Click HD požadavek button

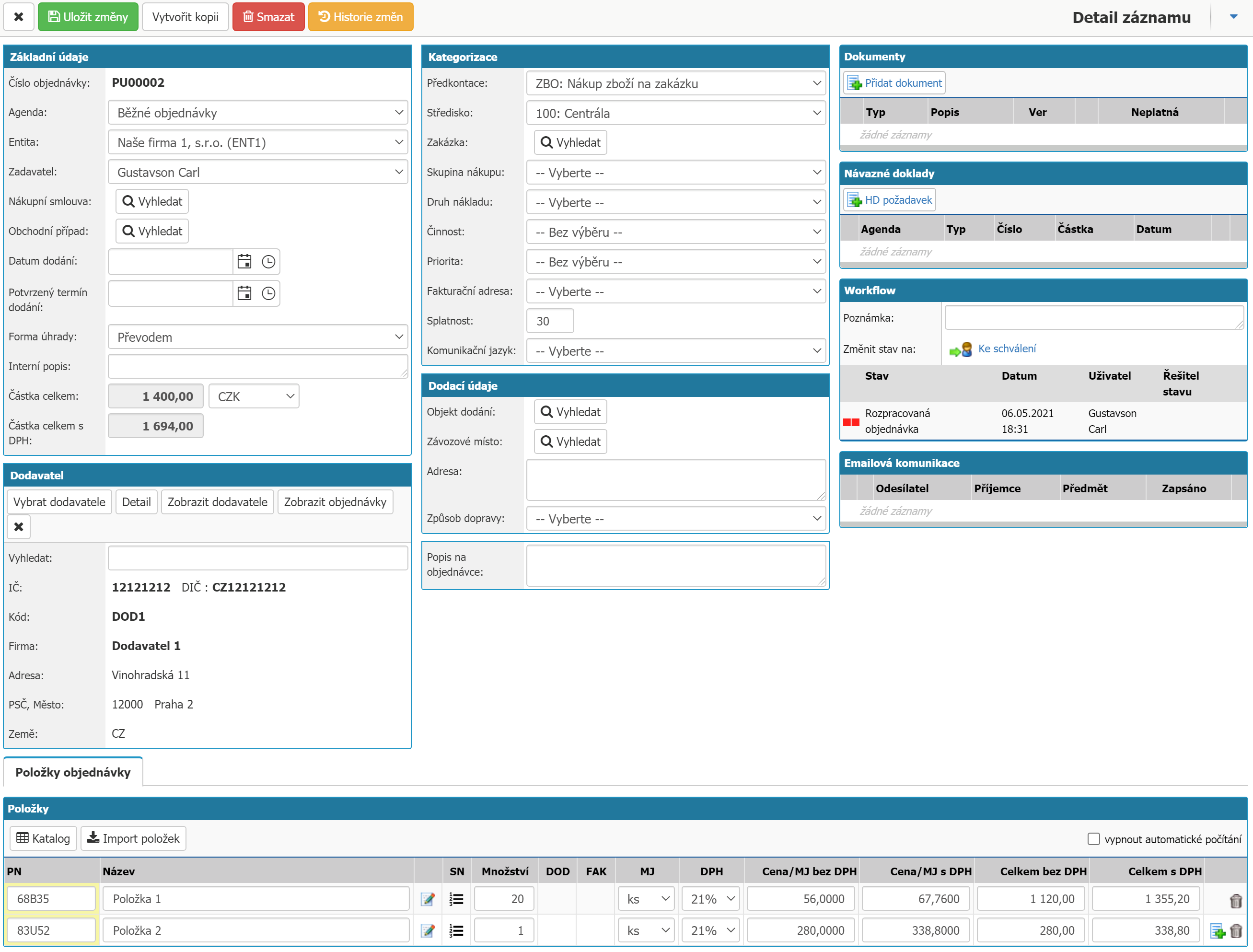click(890, 200)
